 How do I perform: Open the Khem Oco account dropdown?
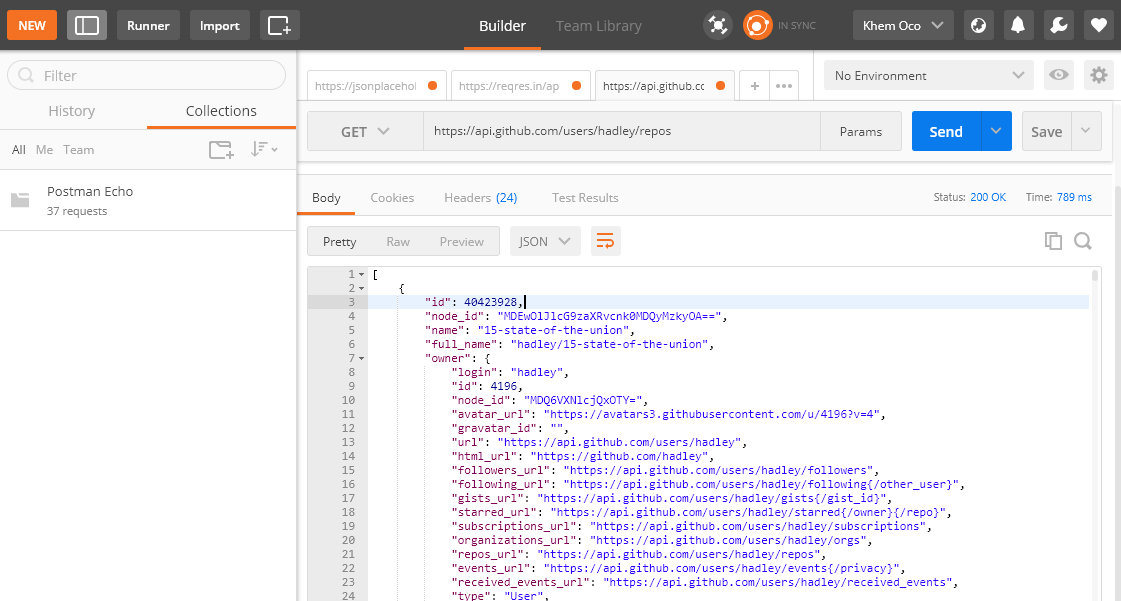(901, 25)
